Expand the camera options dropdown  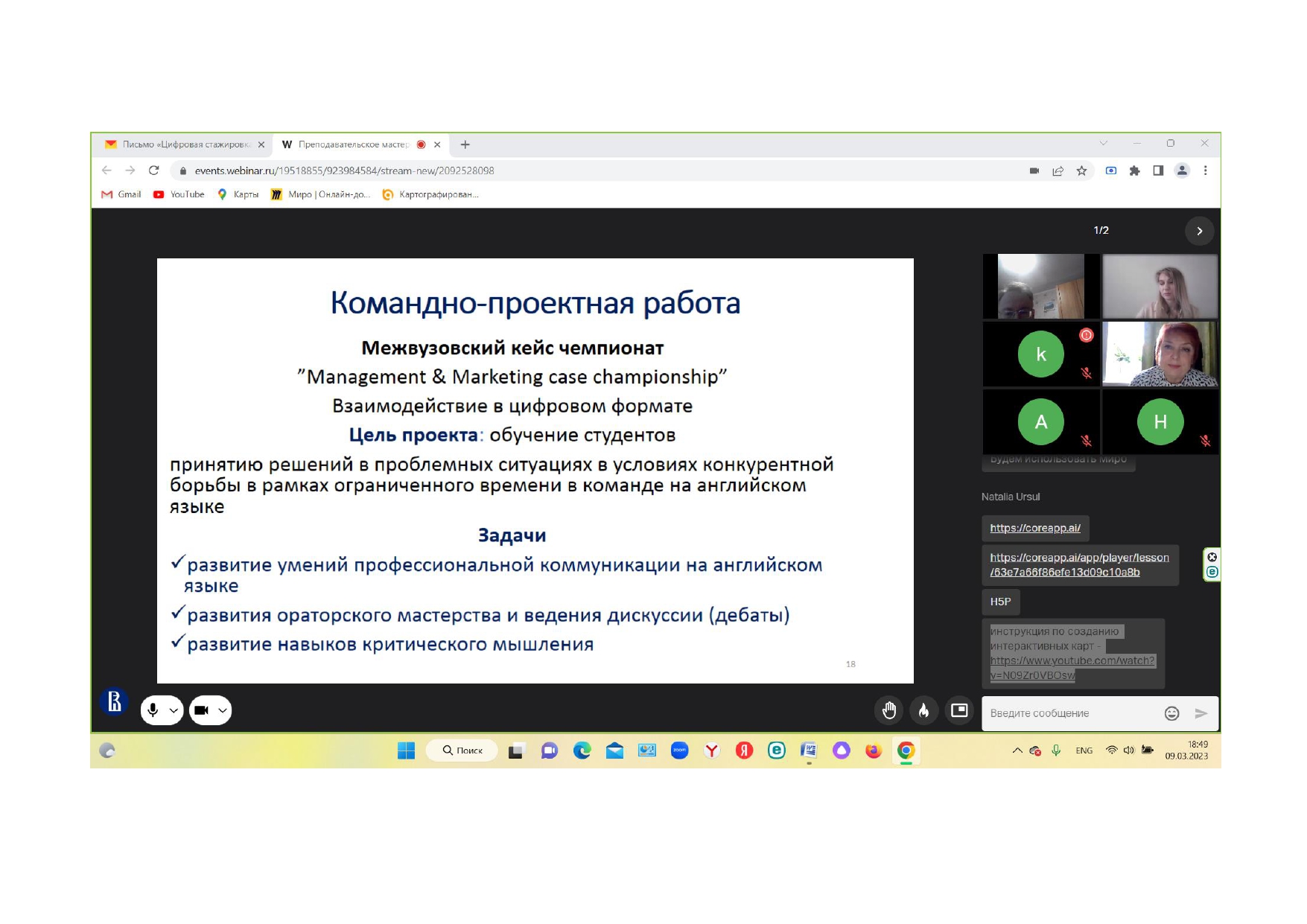pyautogui.click(x=222, y=710)
